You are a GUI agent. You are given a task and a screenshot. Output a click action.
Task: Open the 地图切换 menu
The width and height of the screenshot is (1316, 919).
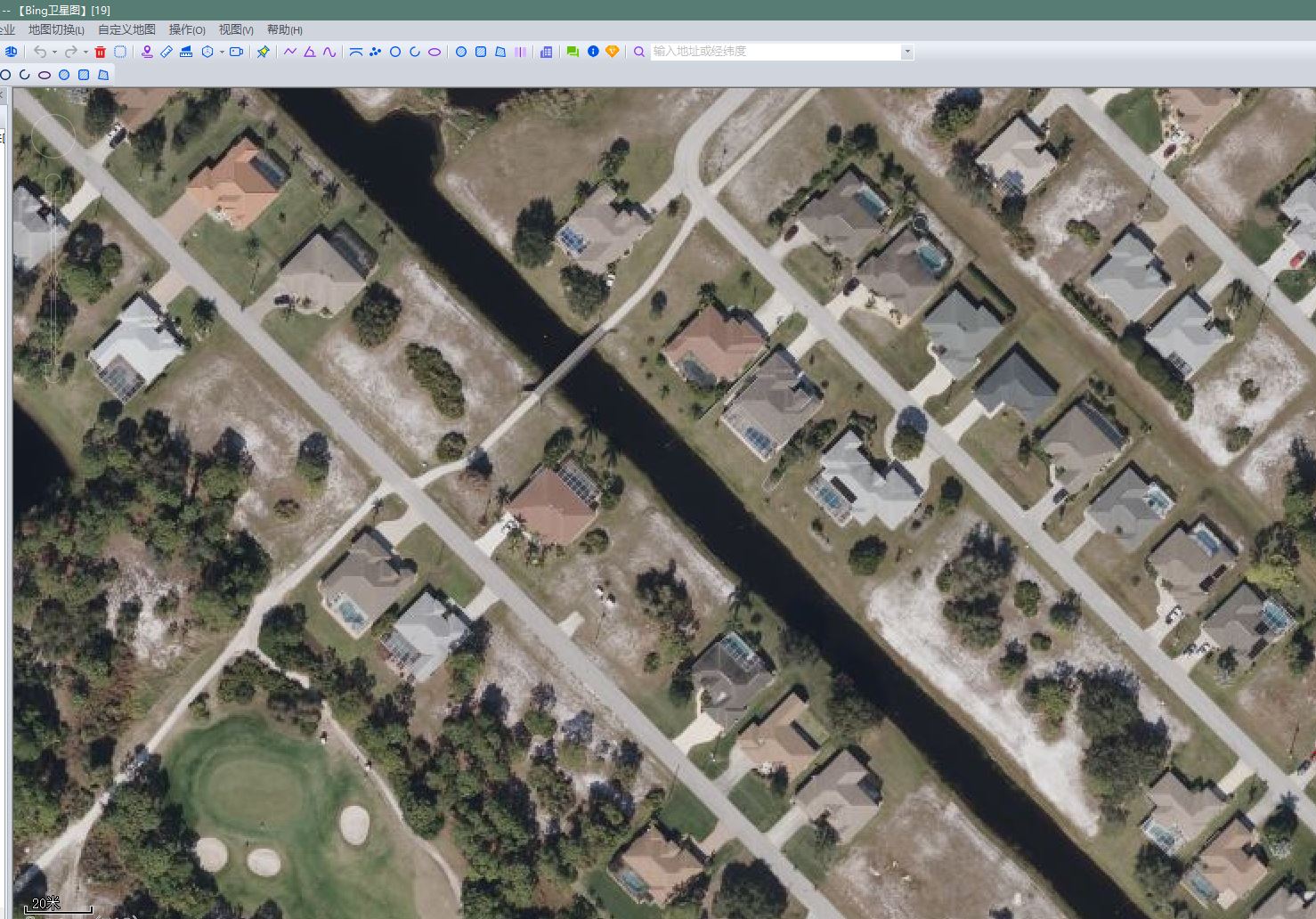click(56, 30)
